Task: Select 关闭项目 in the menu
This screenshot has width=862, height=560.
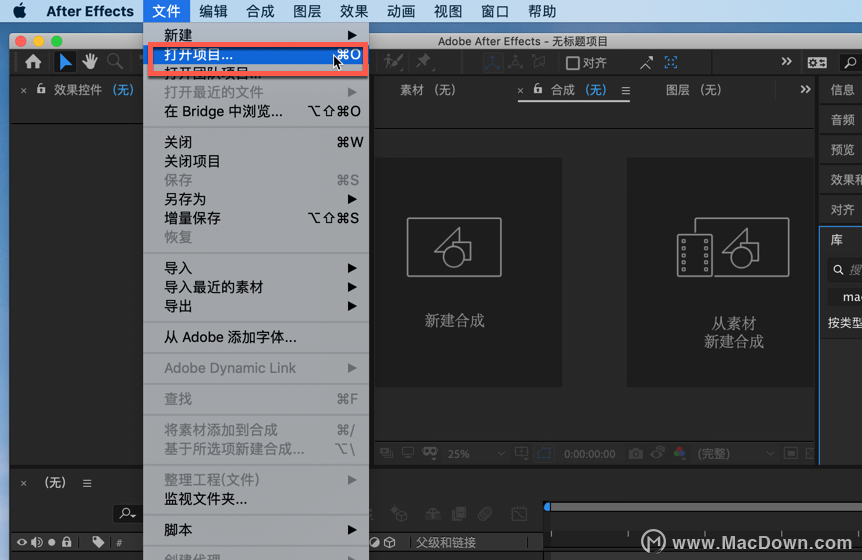Action: pos(256,161)
